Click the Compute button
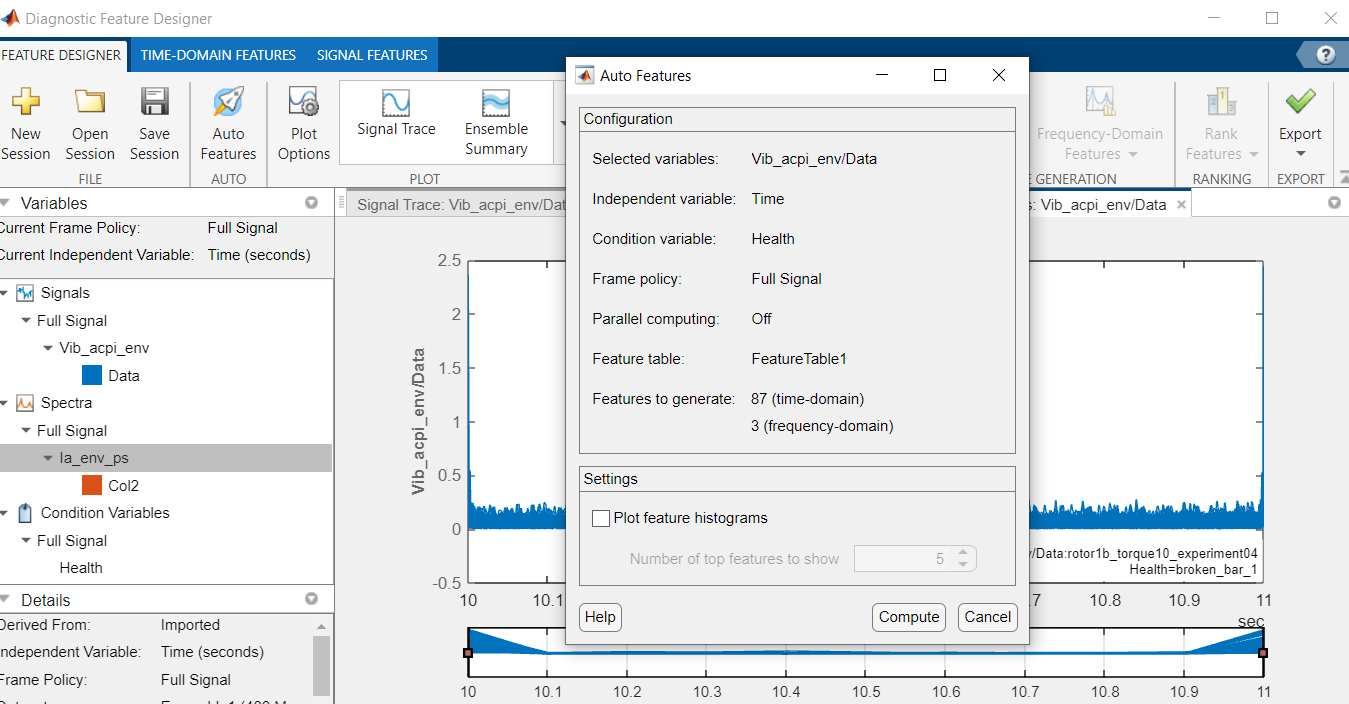Image resolution: width=1349 pixels, height=704 pixels. tap(909, 617)
